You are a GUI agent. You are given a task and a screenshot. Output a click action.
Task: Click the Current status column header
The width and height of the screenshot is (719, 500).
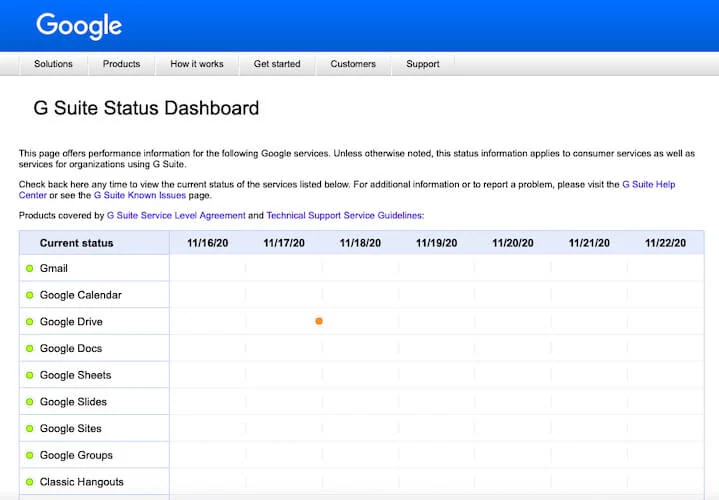click(x=77, y=243)
